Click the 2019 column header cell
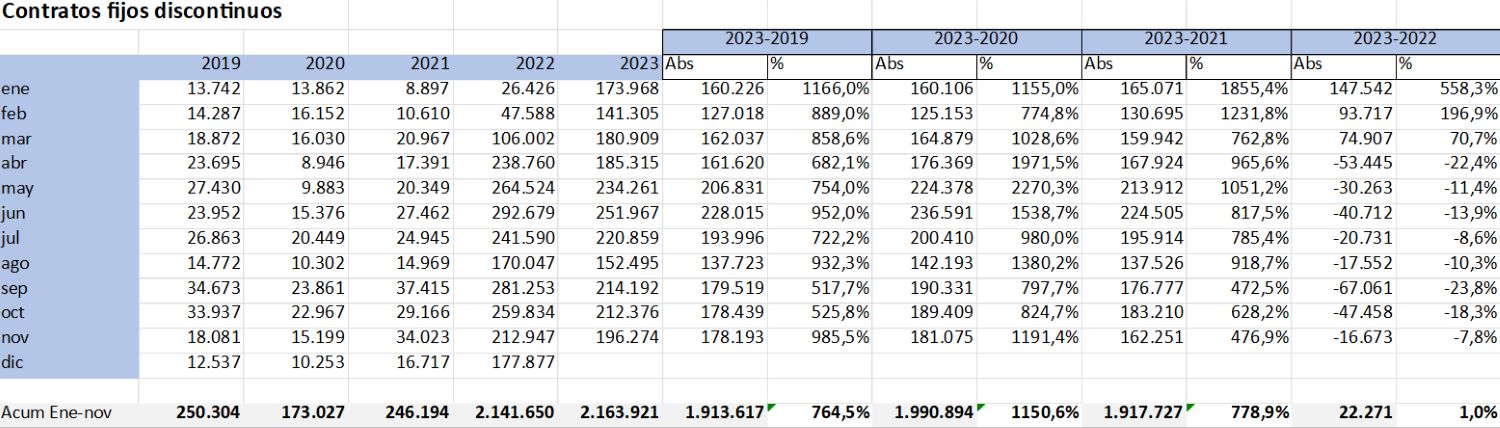The width and height of the screenshot is (1500, 428). point(191,65)
